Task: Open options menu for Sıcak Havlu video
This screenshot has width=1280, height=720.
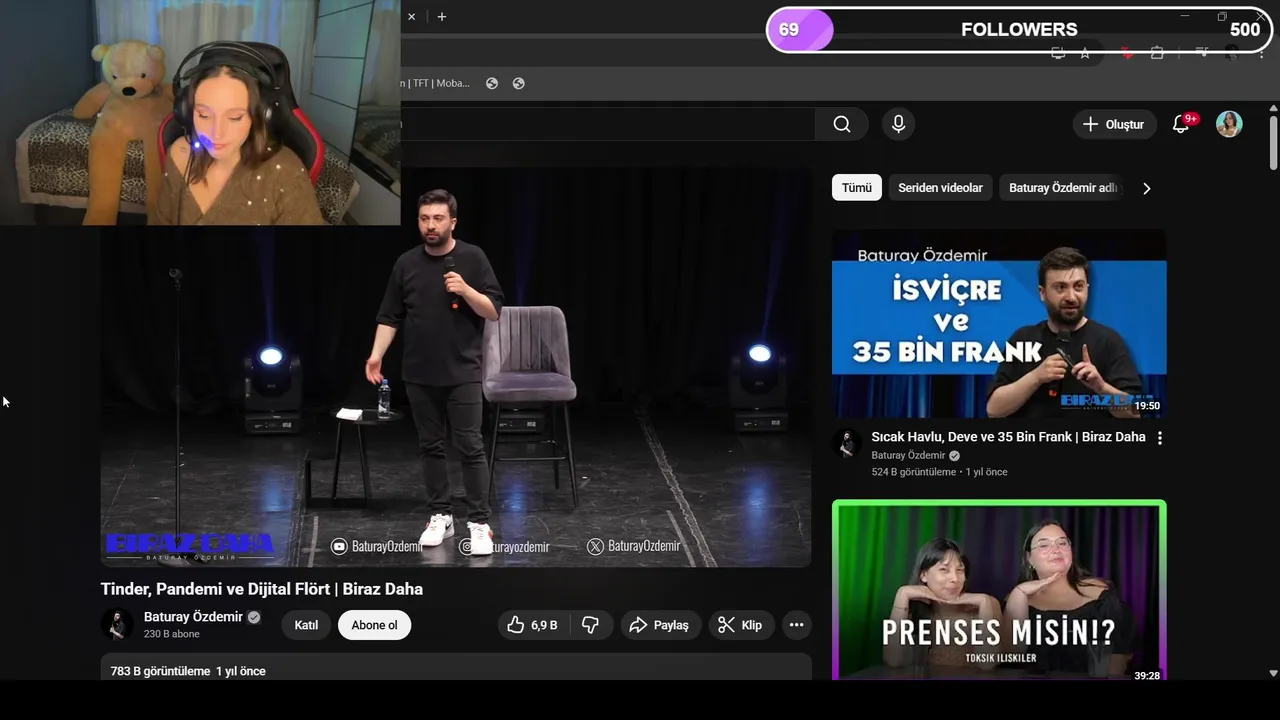Action: pos(1160,438)
